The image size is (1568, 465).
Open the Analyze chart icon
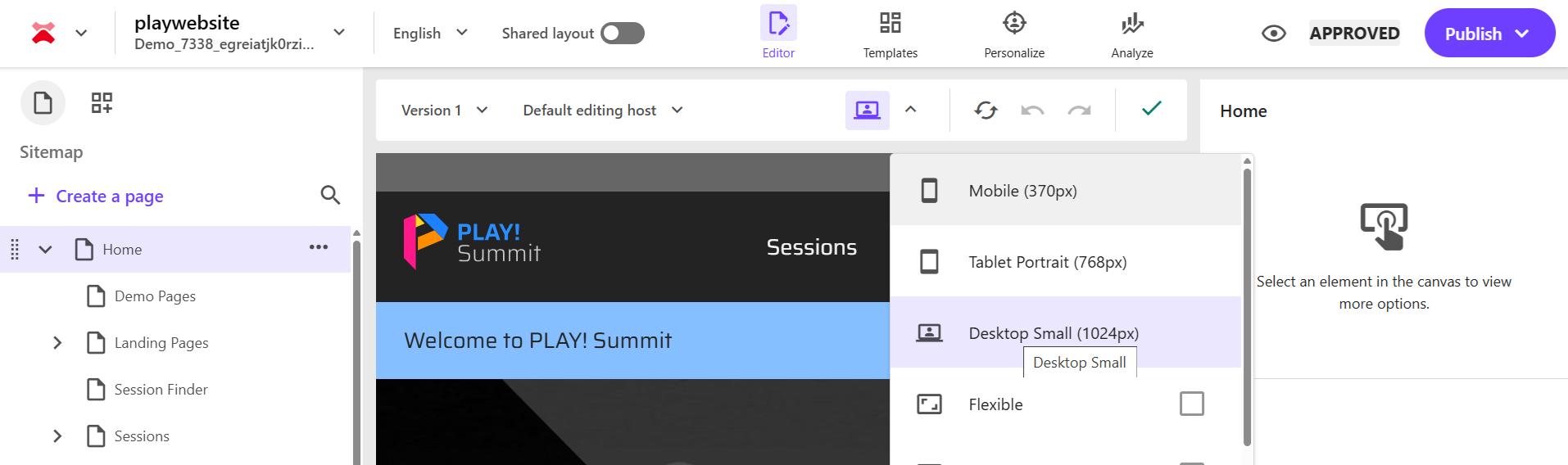[1131, 24]
